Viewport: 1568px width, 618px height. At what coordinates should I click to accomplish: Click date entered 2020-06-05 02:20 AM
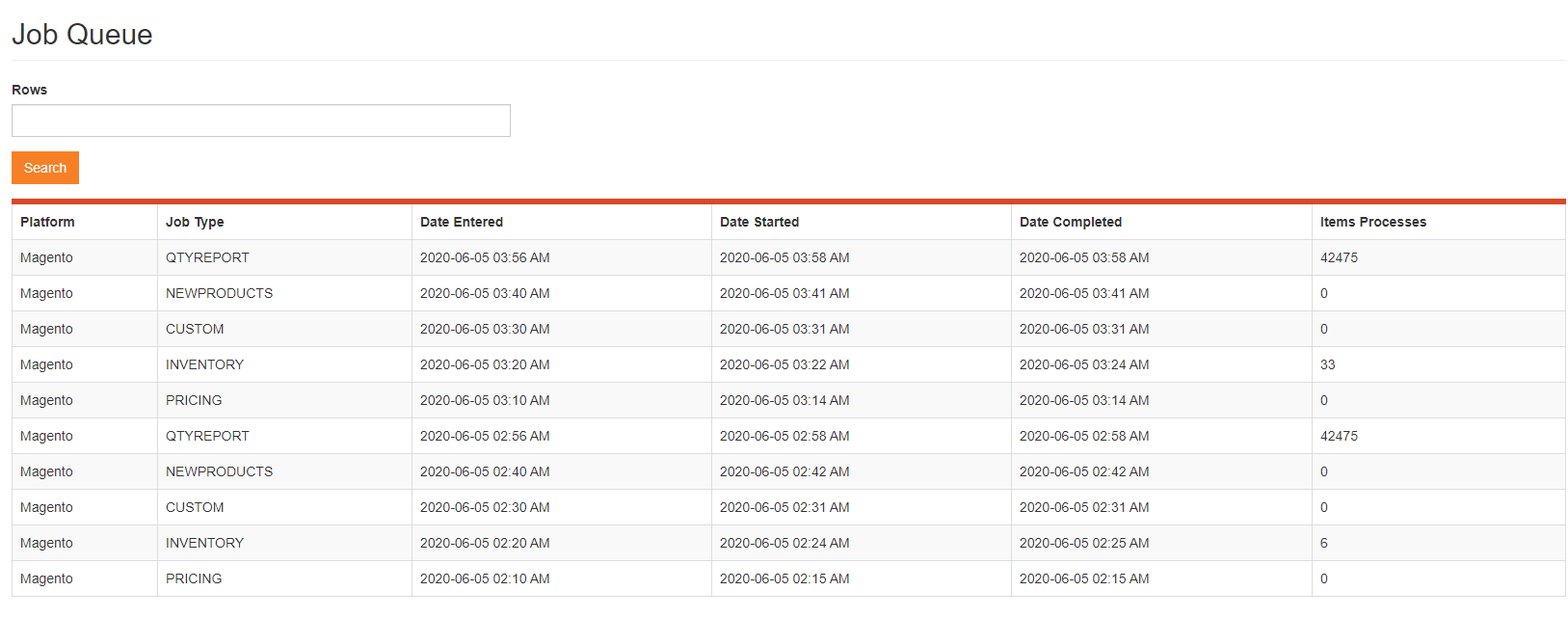coord(485,543)
